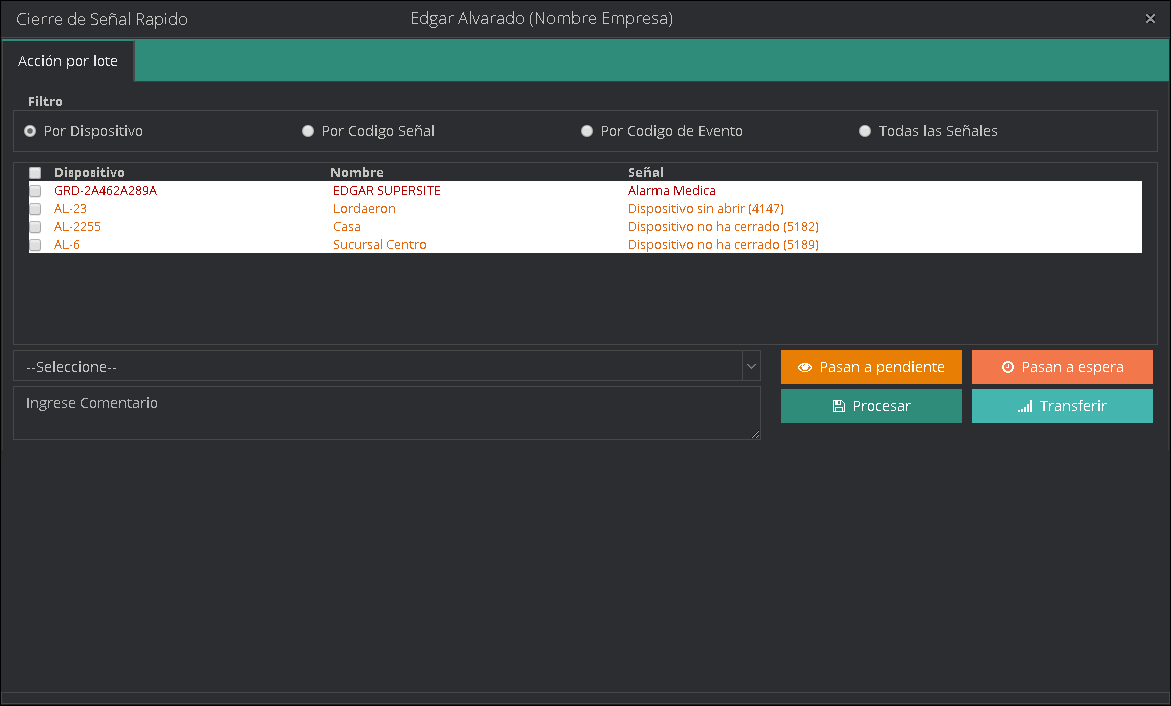The width and height of the screenshot is (1171, 706).
Task: Enable the Todas las Señales filter
Action: tap(865, 131)
